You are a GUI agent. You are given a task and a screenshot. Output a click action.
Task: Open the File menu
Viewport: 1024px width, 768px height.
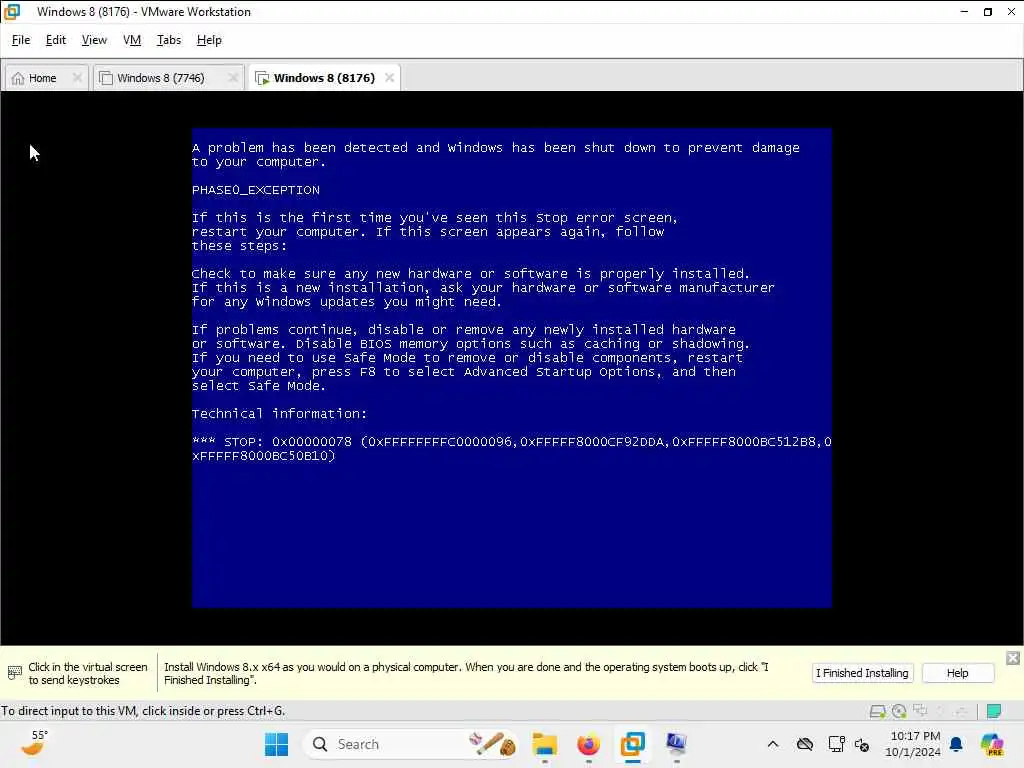click(21, 40)
